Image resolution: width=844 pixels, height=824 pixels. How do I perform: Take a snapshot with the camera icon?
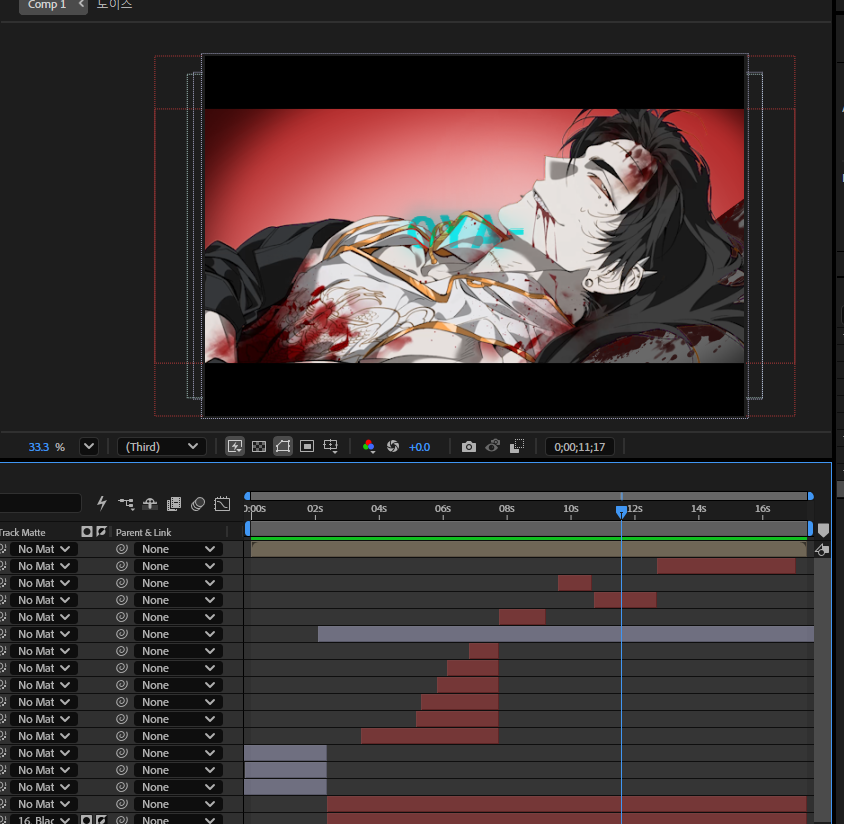pyautogui.click(x=469, y=447)
